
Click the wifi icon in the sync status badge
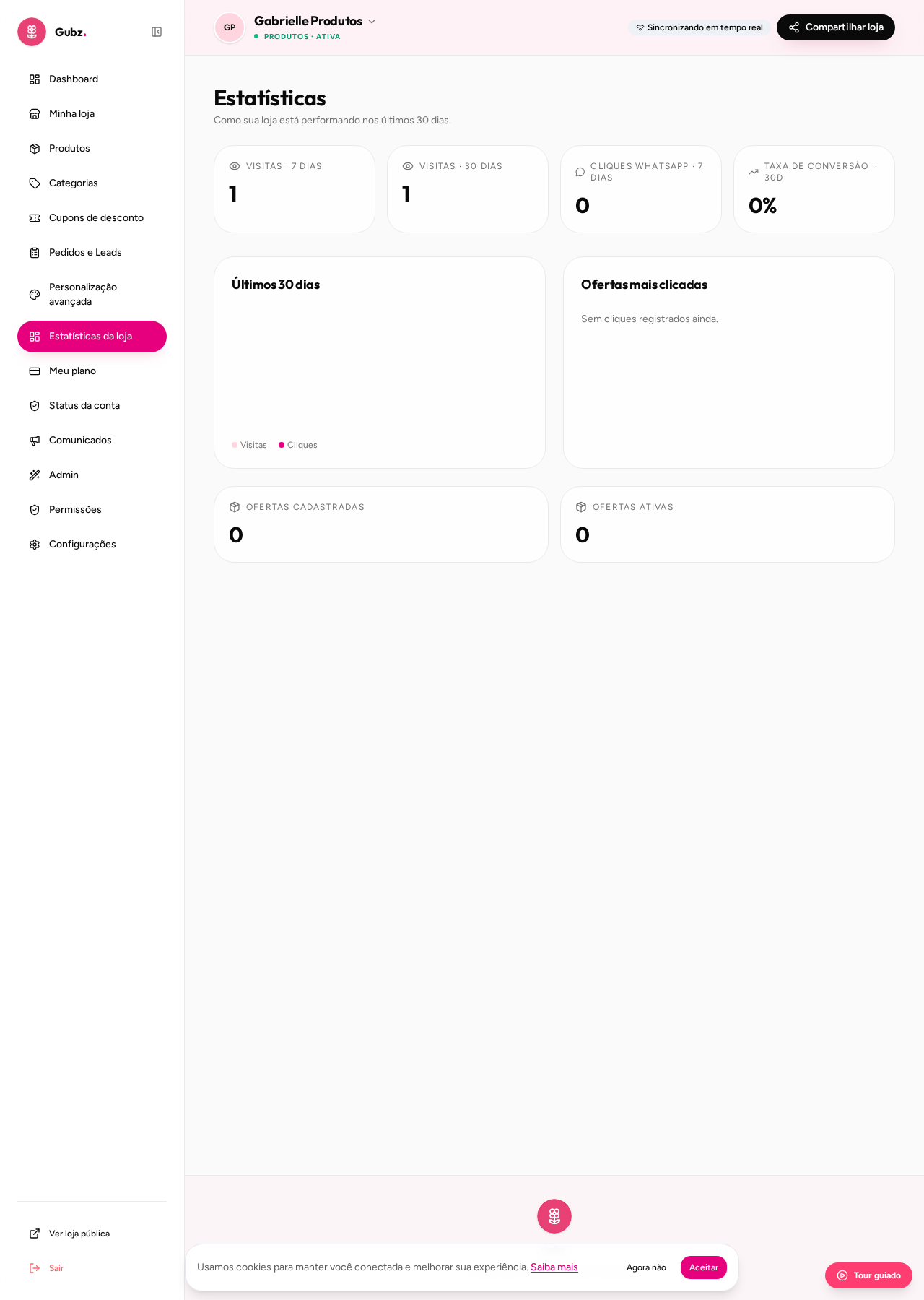pyautogui.click(x=640, y=27)
